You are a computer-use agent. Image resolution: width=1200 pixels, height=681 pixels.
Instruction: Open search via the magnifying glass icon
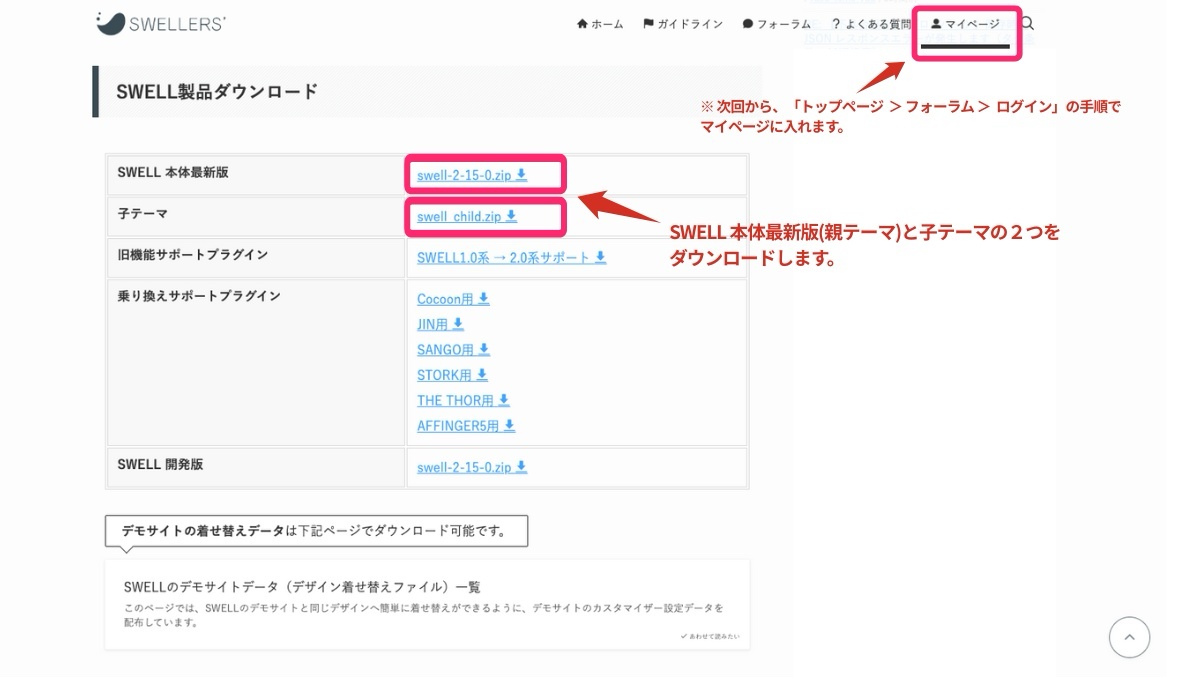1028,24
